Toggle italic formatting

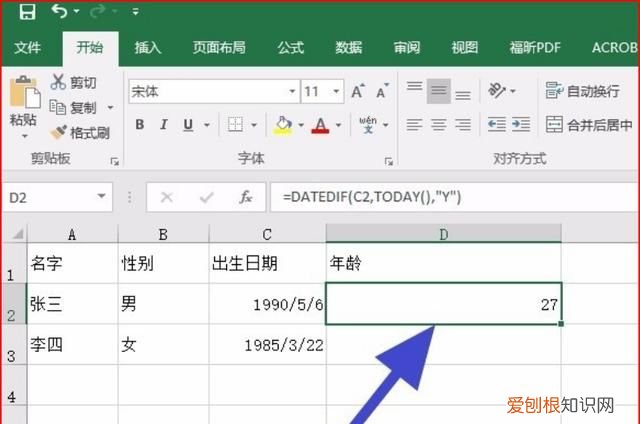point(164,124)
